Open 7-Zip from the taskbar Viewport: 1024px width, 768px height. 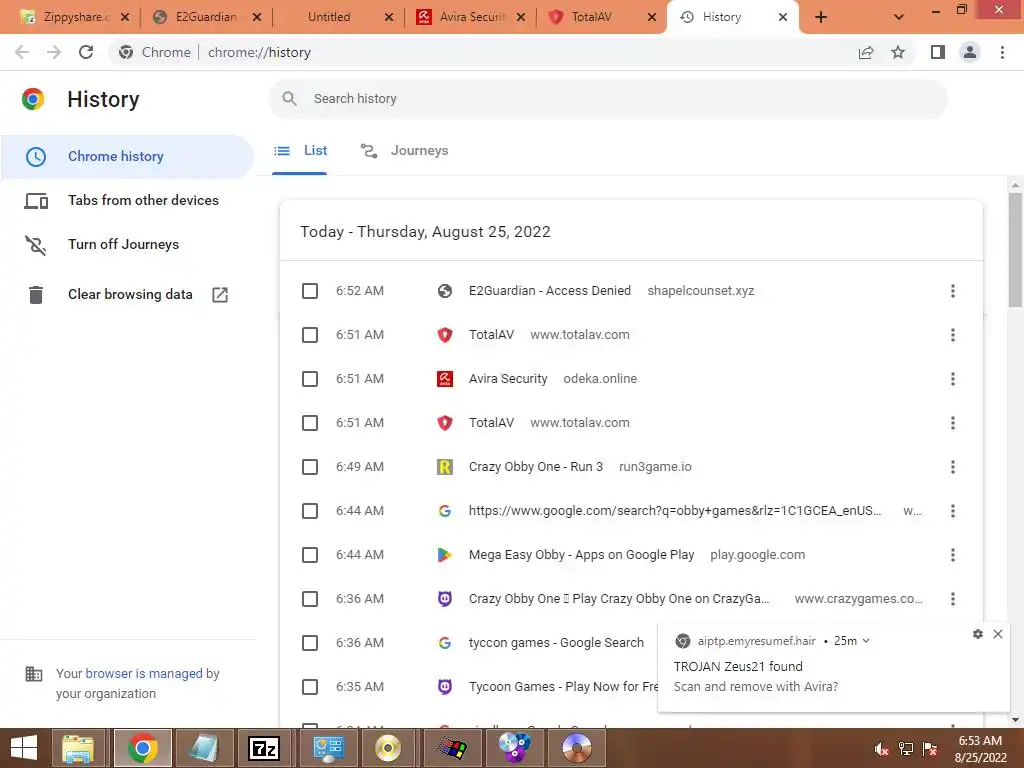(264, 748)
